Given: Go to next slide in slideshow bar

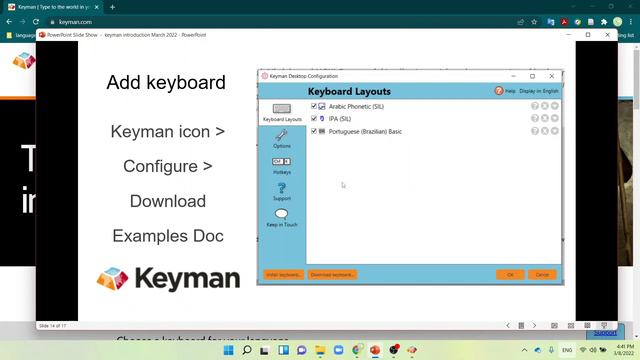Looking at the screenshot, I should tap(534, 325).
